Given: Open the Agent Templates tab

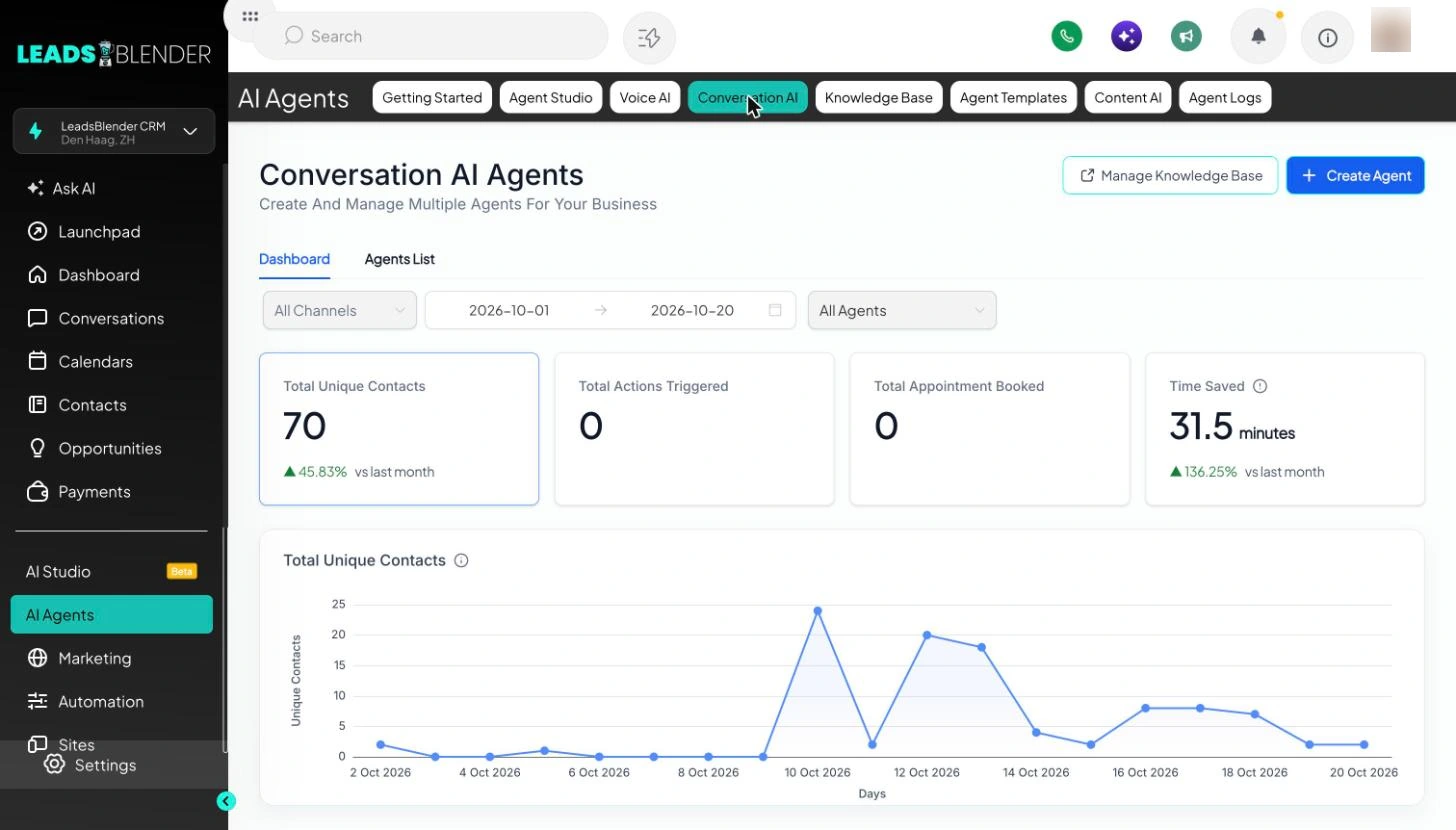Looking at the screenshot, I should (x=1013, y=98).
